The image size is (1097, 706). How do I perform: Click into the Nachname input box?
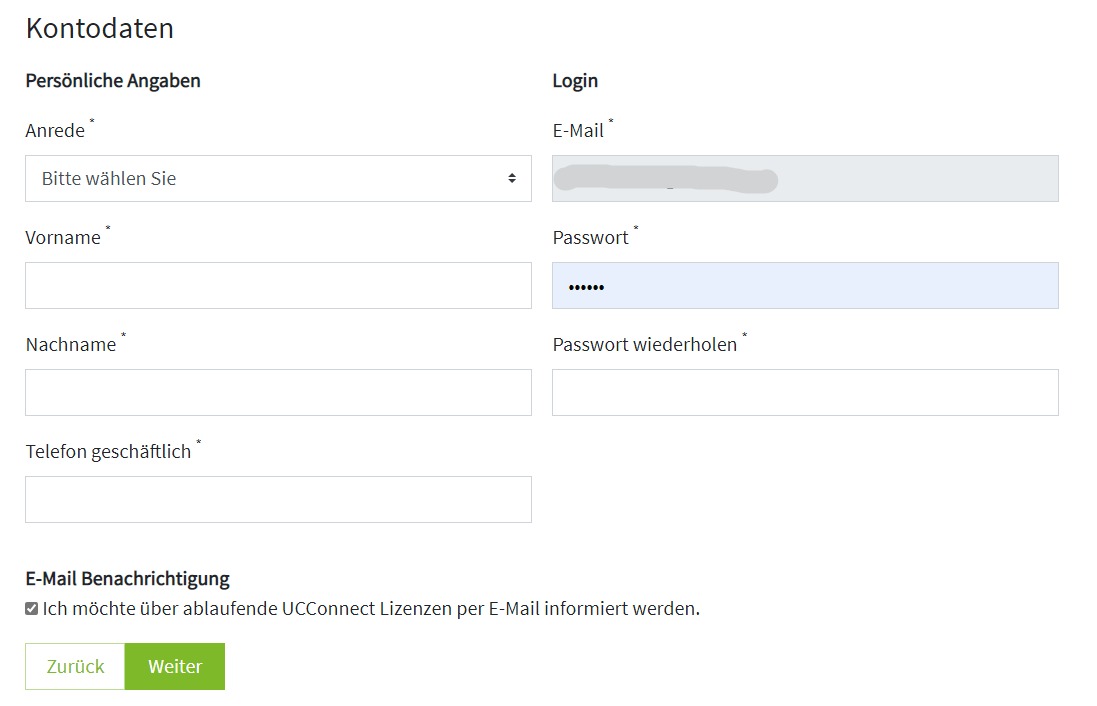277,393
